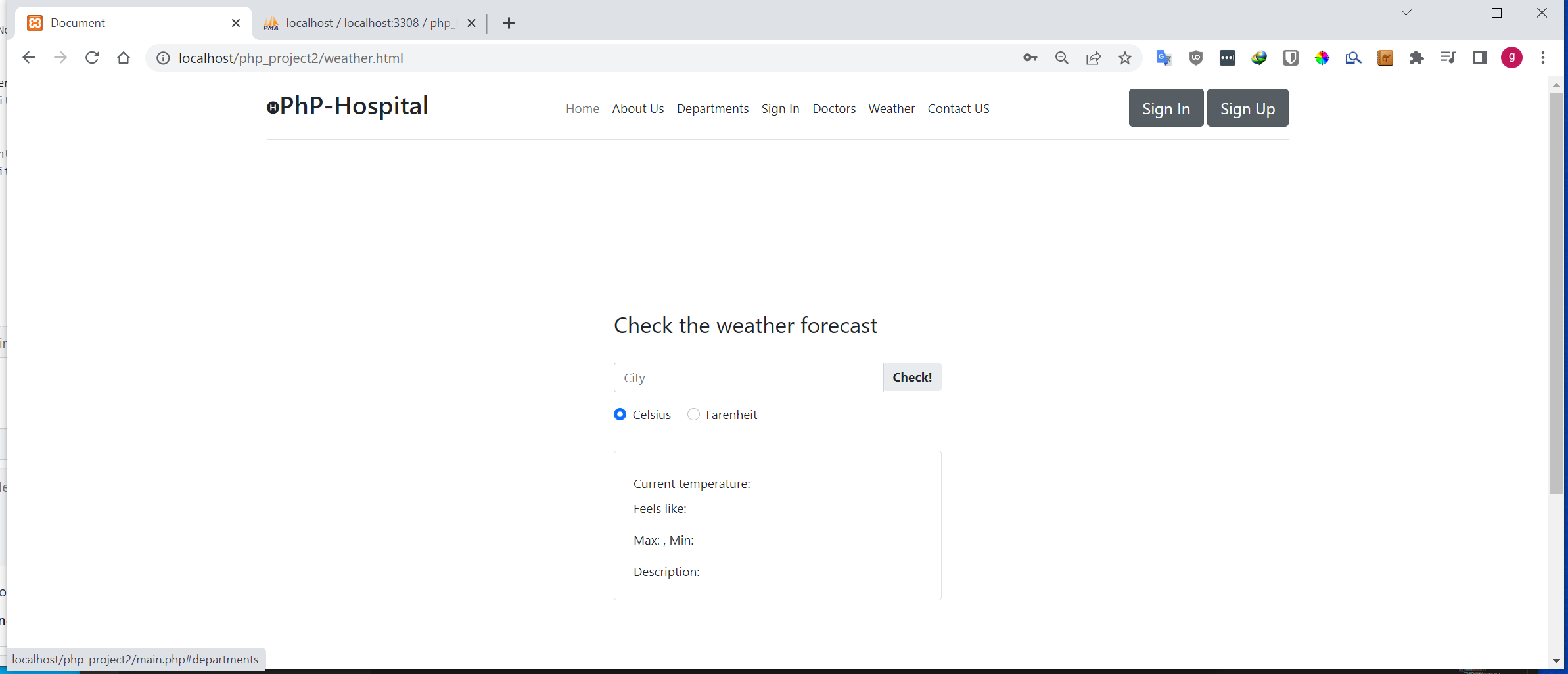Open uBlock Origin shield extension
The image size is (1568, 674).
click(x=1195, y=58)
